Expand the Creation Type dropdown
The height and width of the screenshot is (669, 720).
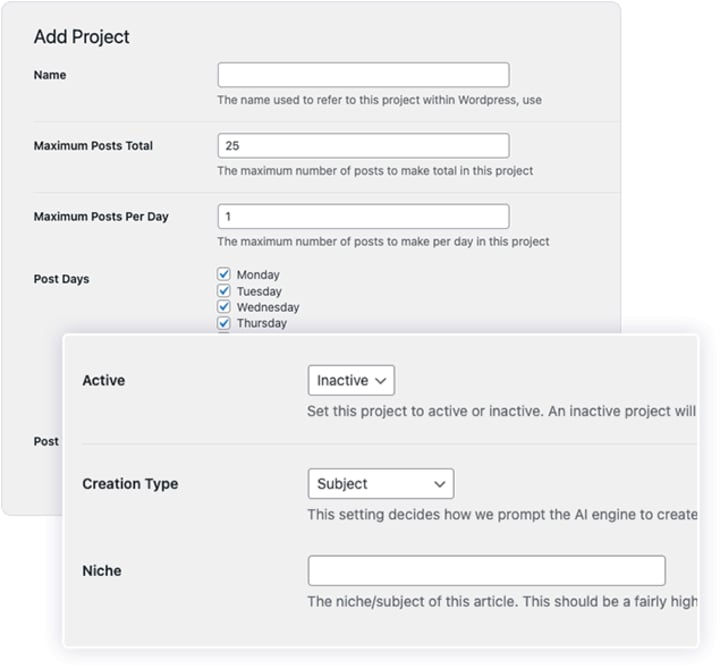coord(380,484)
